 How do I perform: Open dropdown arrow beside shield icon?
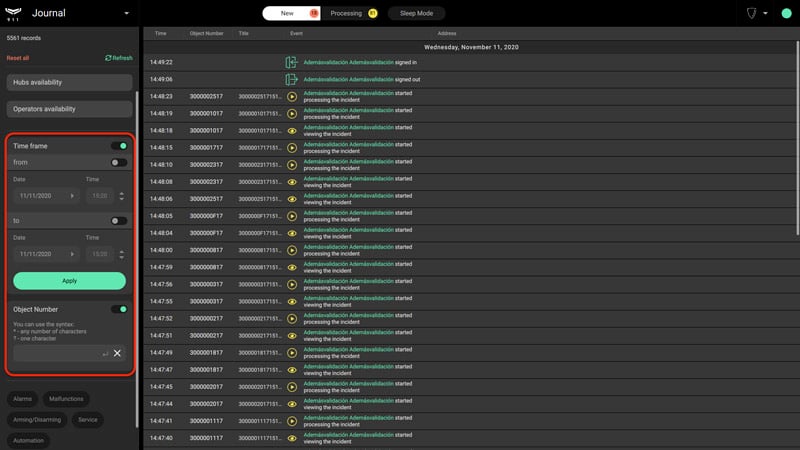tap(765, 13)
